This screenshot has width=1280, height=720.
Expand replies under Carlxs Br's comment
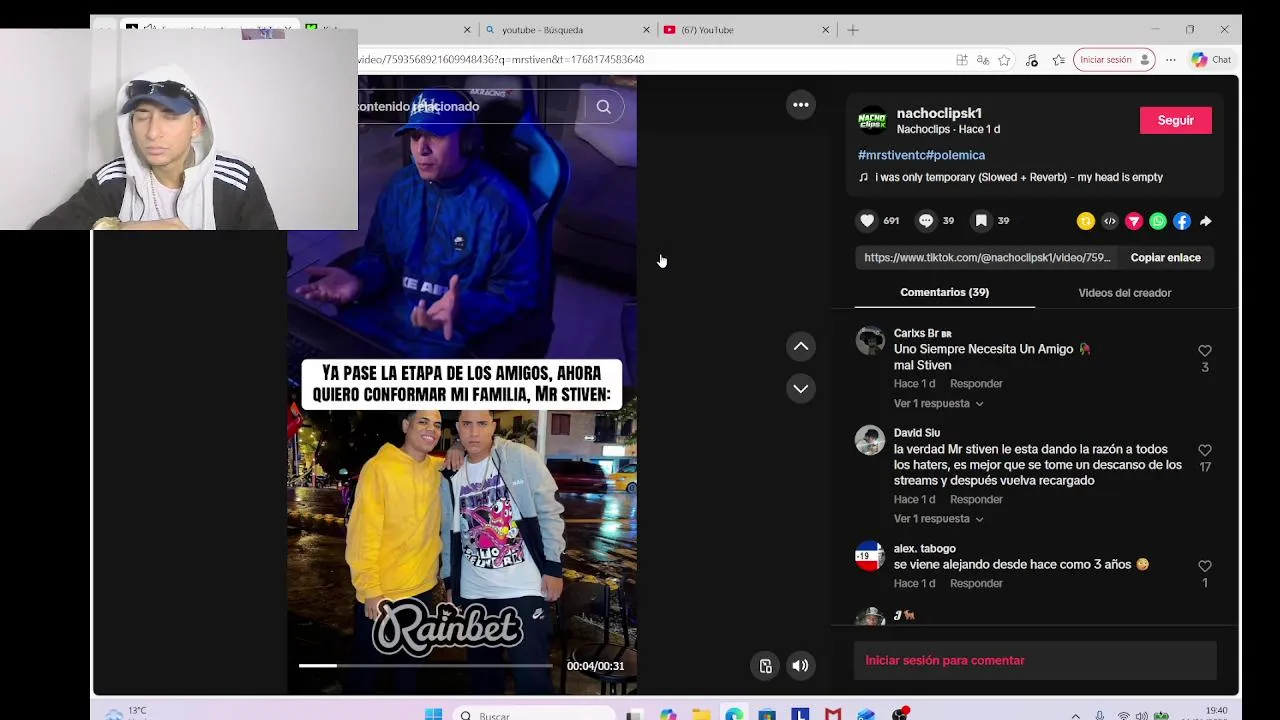click(938, 403)
